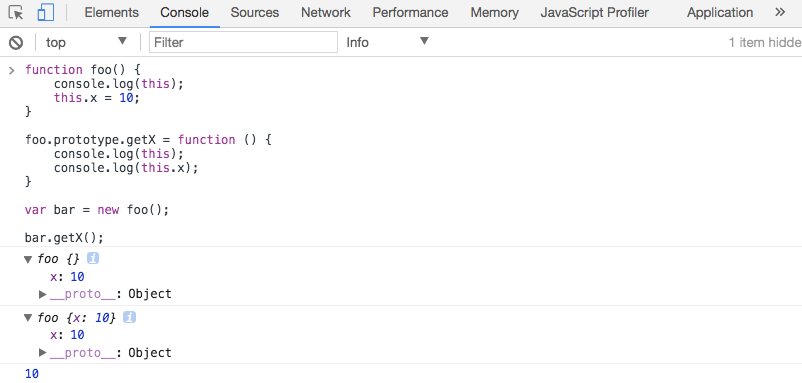
Task: Expand __proto__ under the first foo object
Action: [x=43, y=294]
